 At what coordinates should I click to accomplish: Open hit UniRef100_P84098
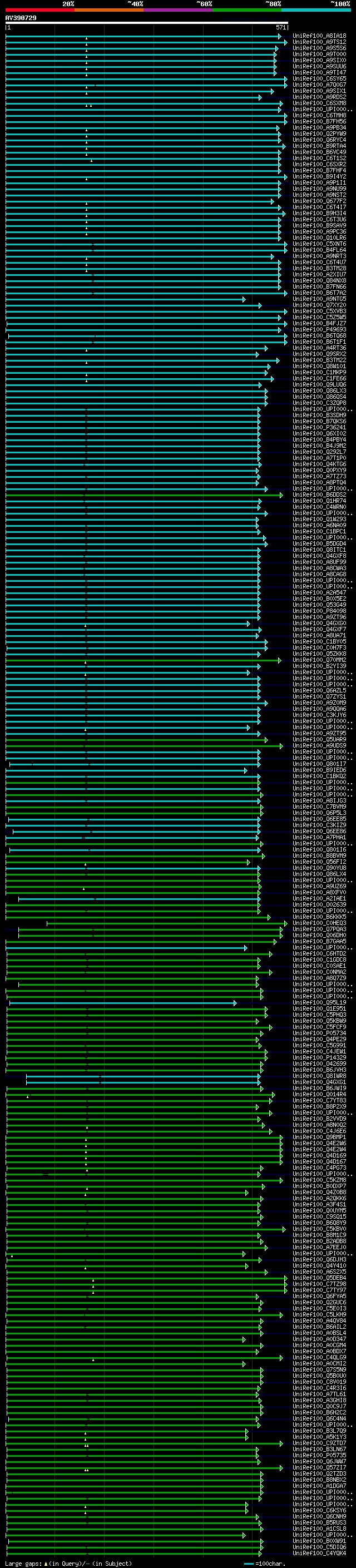[319, 611]
